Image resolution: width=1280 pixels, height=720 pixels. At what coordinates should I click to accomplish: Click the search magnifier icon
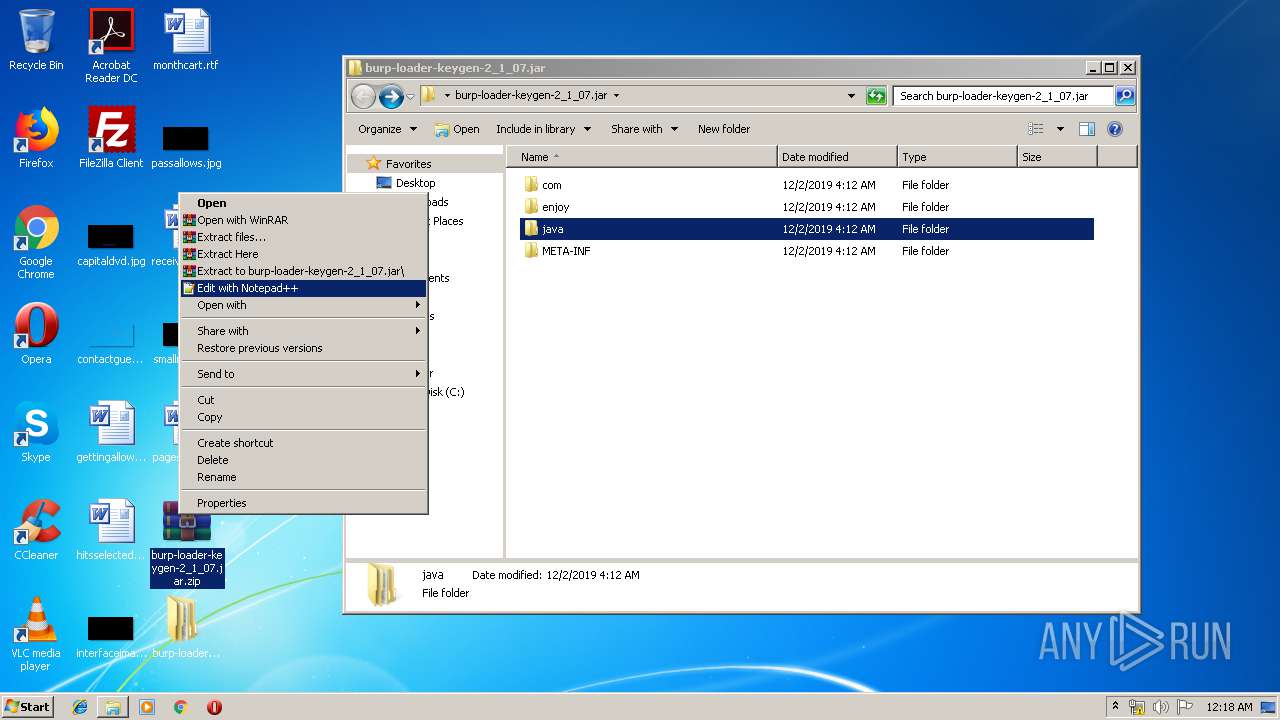point(1125,96)
